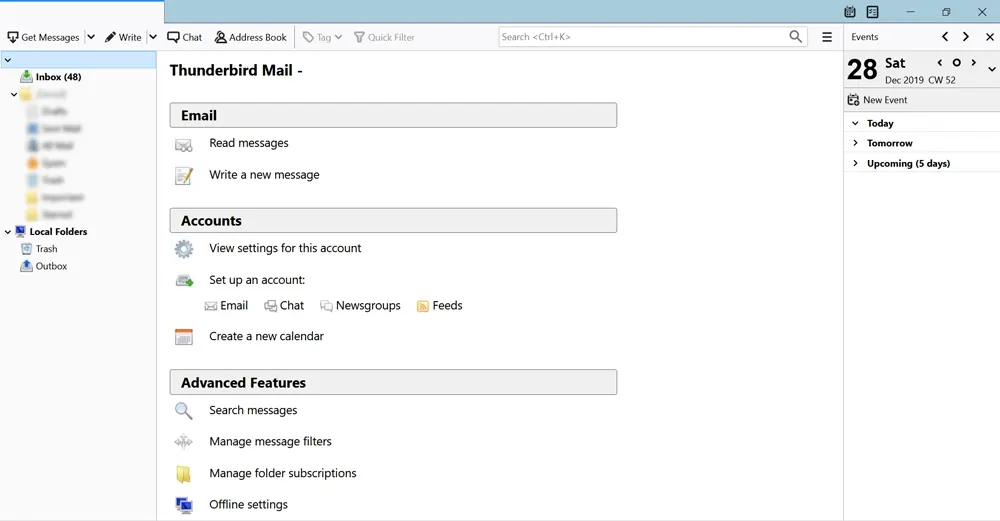Open Manage folder subscriptions
The height and width of the screenshot is (521, 1000).
283,473
